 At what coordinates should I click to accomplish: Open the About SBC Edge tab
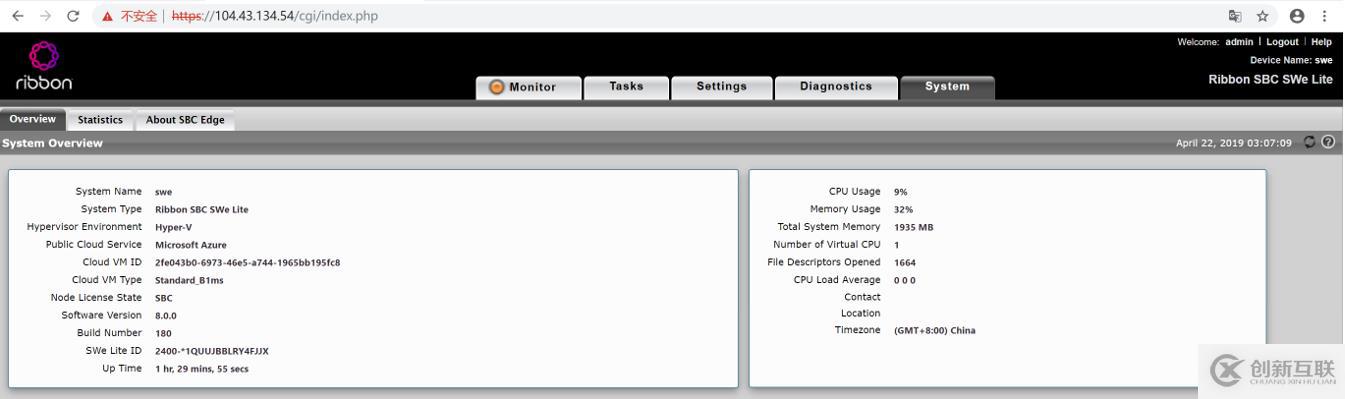click(x=185, y=120)
